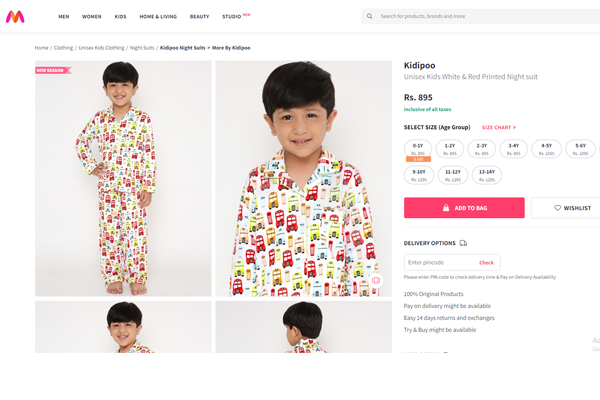Screen dimensions: 600x400
Task: Select size 13-14Y
Action: click(486, 175)
